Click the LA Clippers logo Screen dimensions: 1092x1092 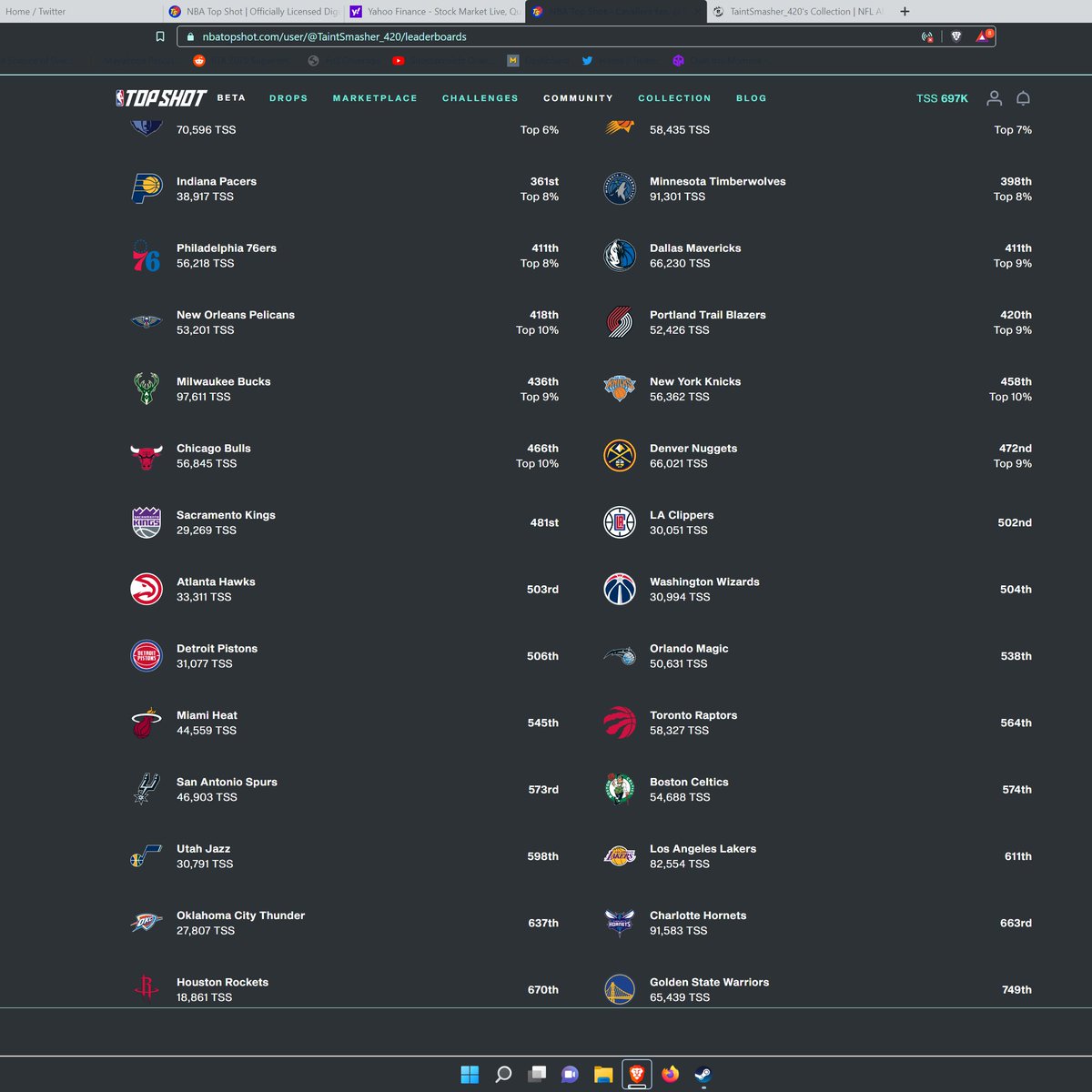[x=620, y=522]
